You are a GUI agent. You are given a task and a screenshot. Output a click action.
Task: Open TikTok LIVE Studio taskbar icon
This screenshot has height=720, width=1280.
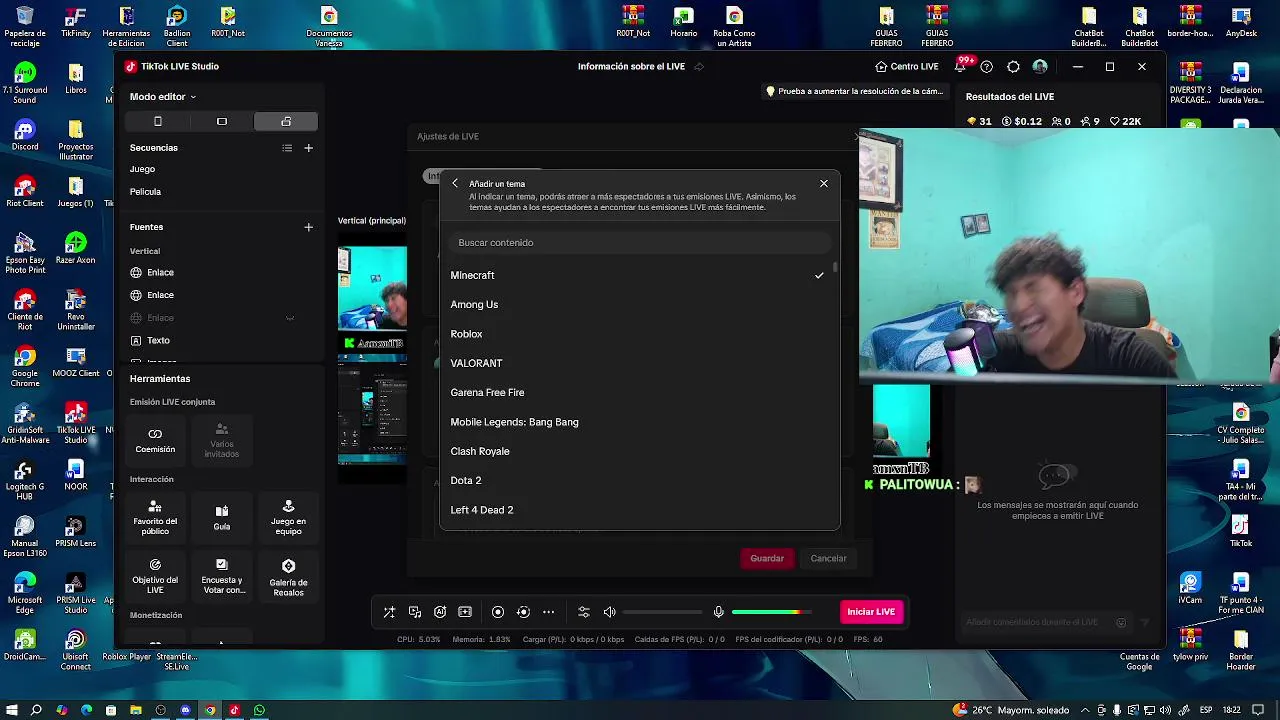click(x=234, y=710)
